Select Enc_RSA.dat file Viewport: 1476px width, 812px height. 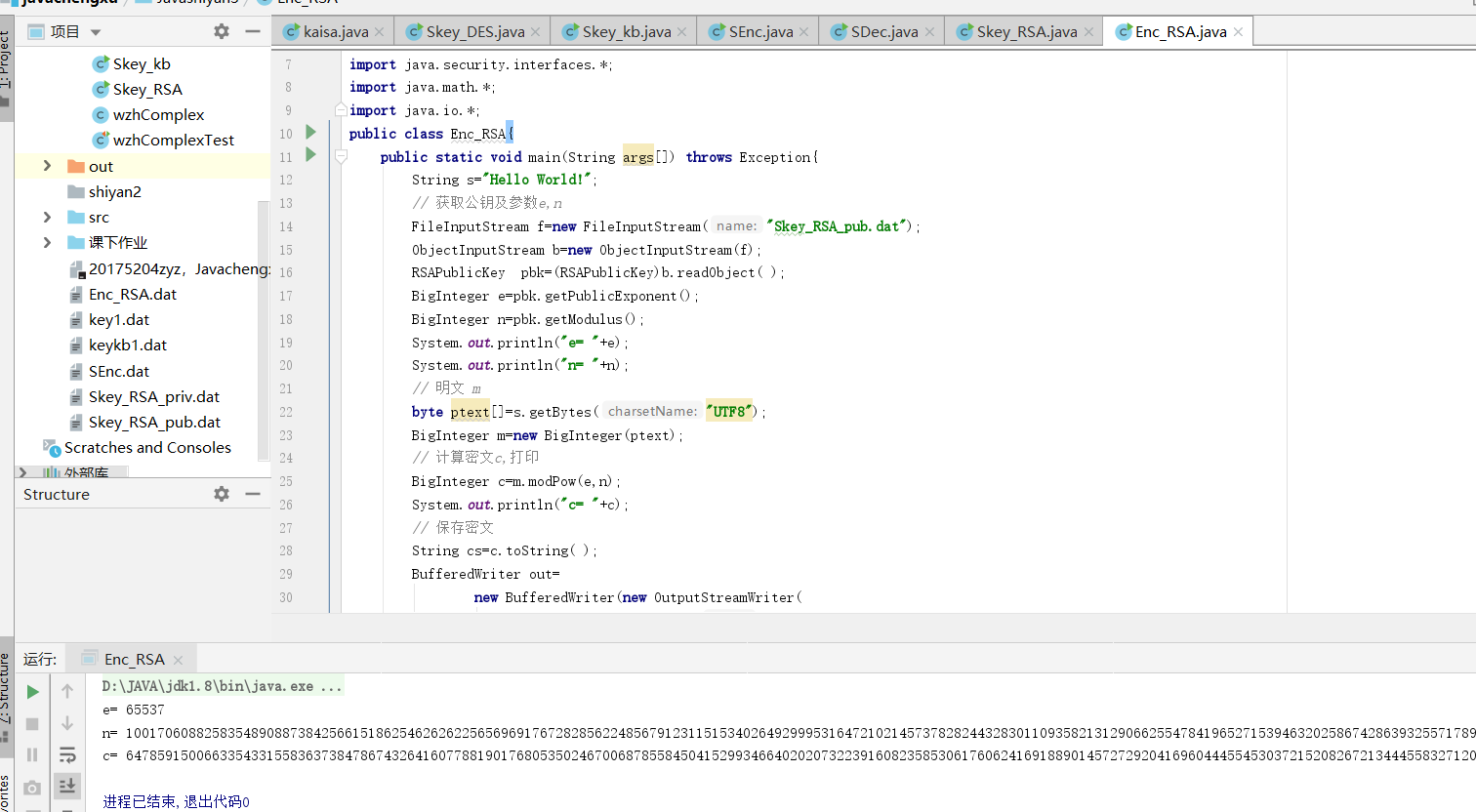point(133,294)
